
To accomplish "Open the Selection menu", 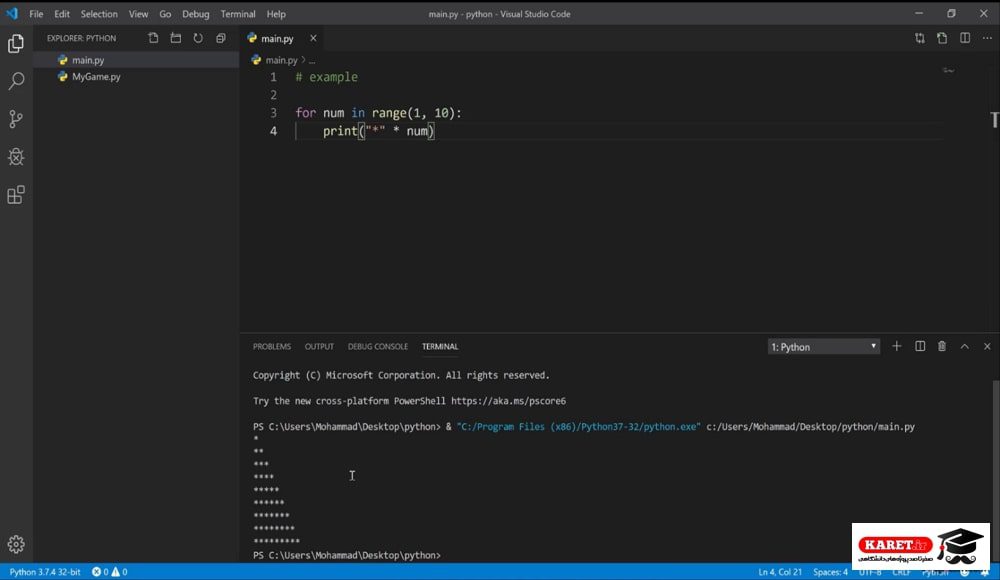I will click(99, 13).
